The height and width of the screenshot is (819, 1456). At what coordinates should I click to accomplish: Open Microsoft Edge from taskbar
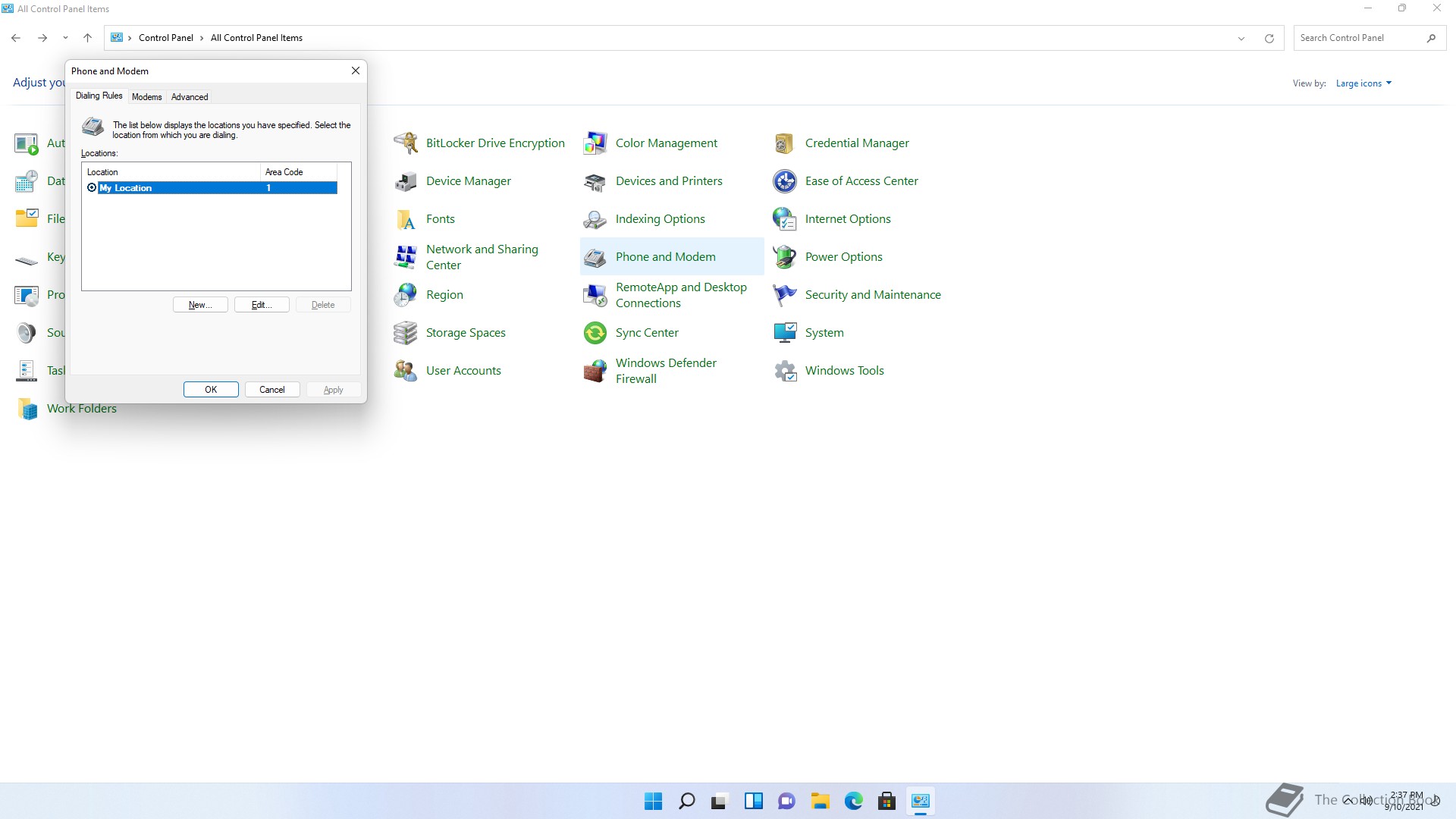tap(853, 801)
